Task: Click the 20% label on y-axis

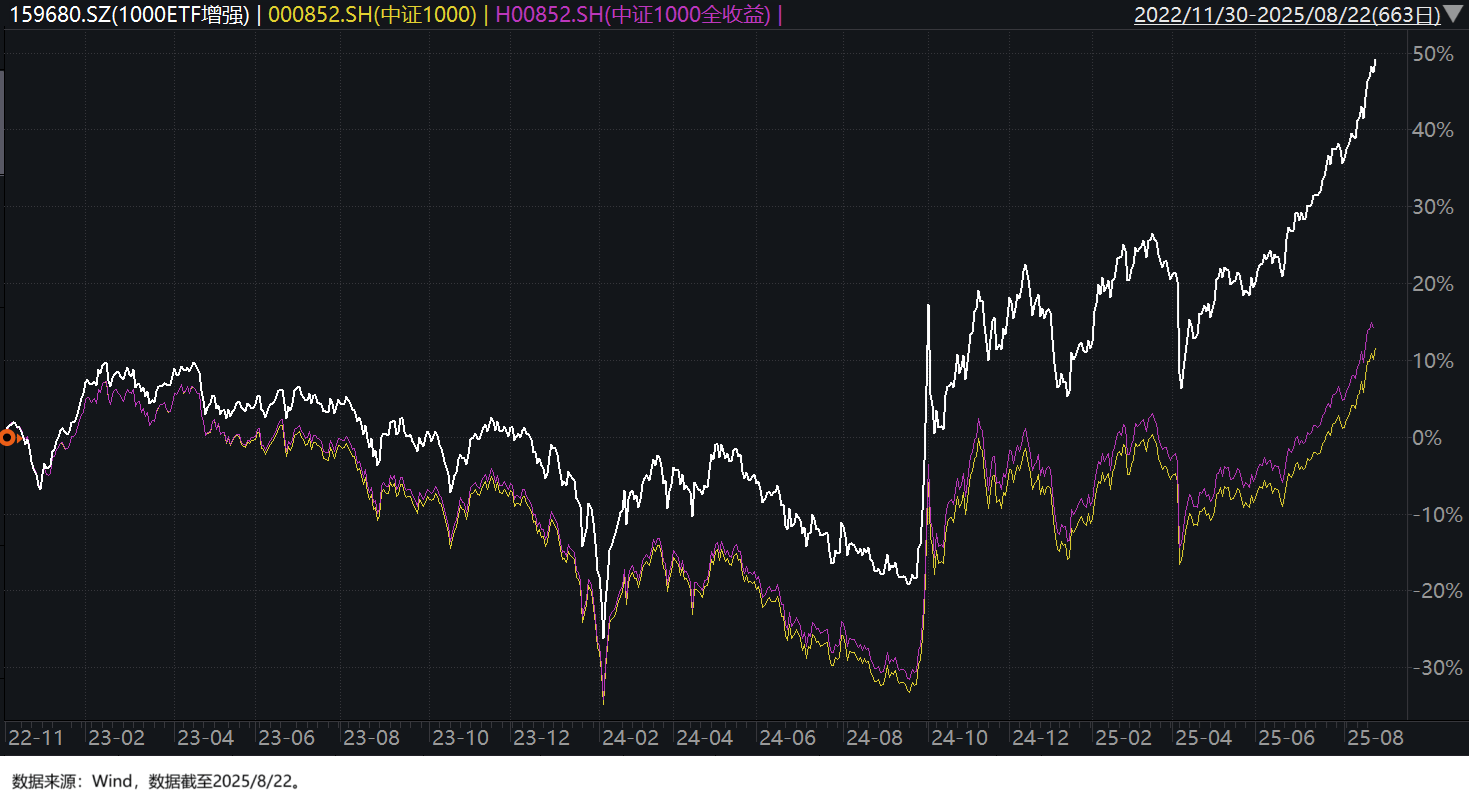Action: point(1431,284)
